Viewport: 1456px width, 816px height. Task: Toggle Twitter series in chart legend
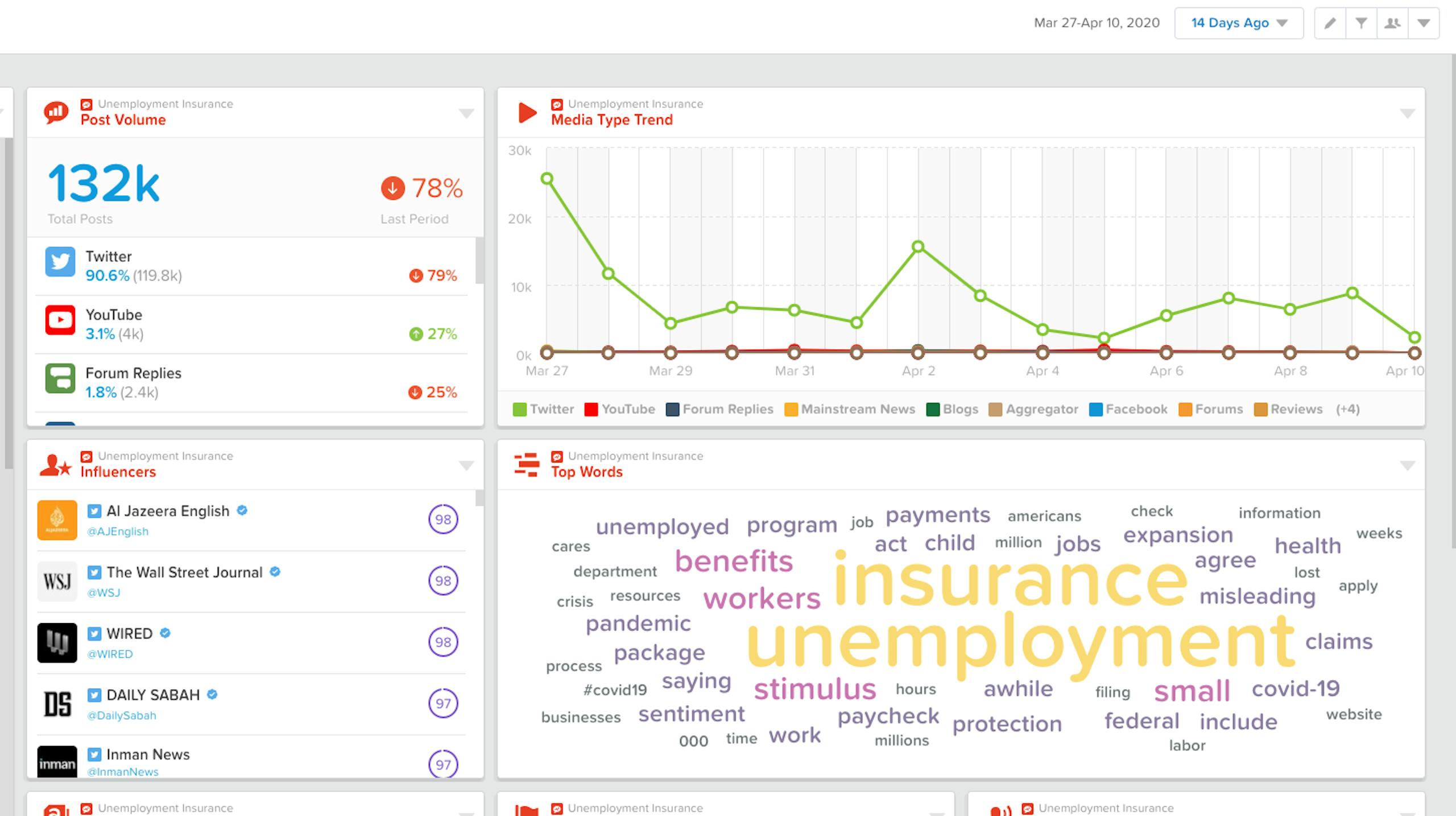point(543,409)
